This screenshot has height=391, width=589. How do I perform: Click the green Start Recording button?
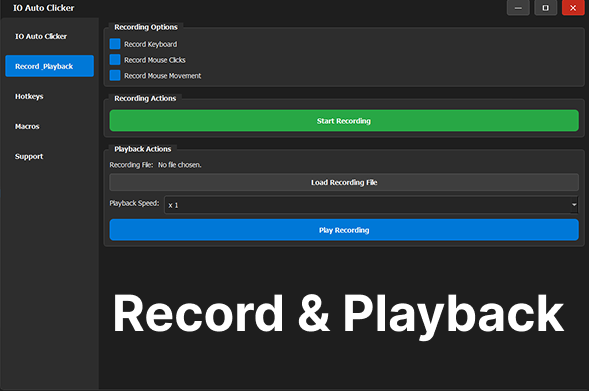tap(344, 121)
